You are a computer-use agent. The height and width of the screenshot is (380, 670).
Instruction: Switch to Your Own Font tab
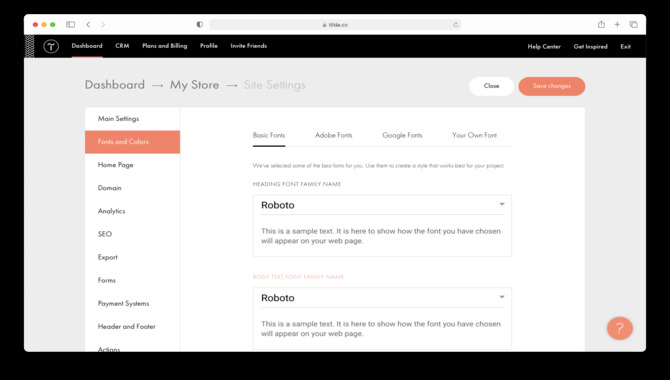pos(474,135)
